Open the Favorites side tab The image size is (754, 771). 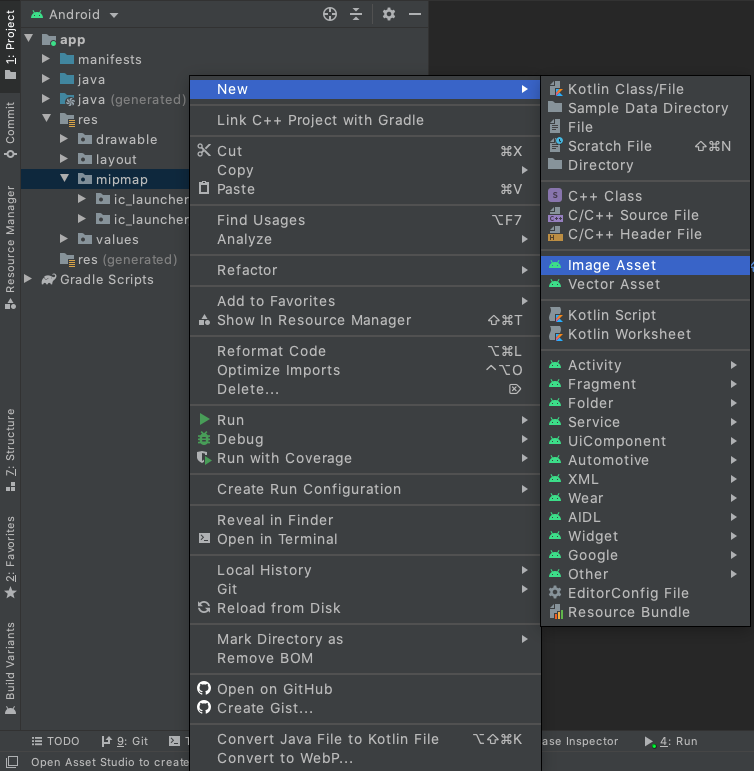tap(10, 557)
